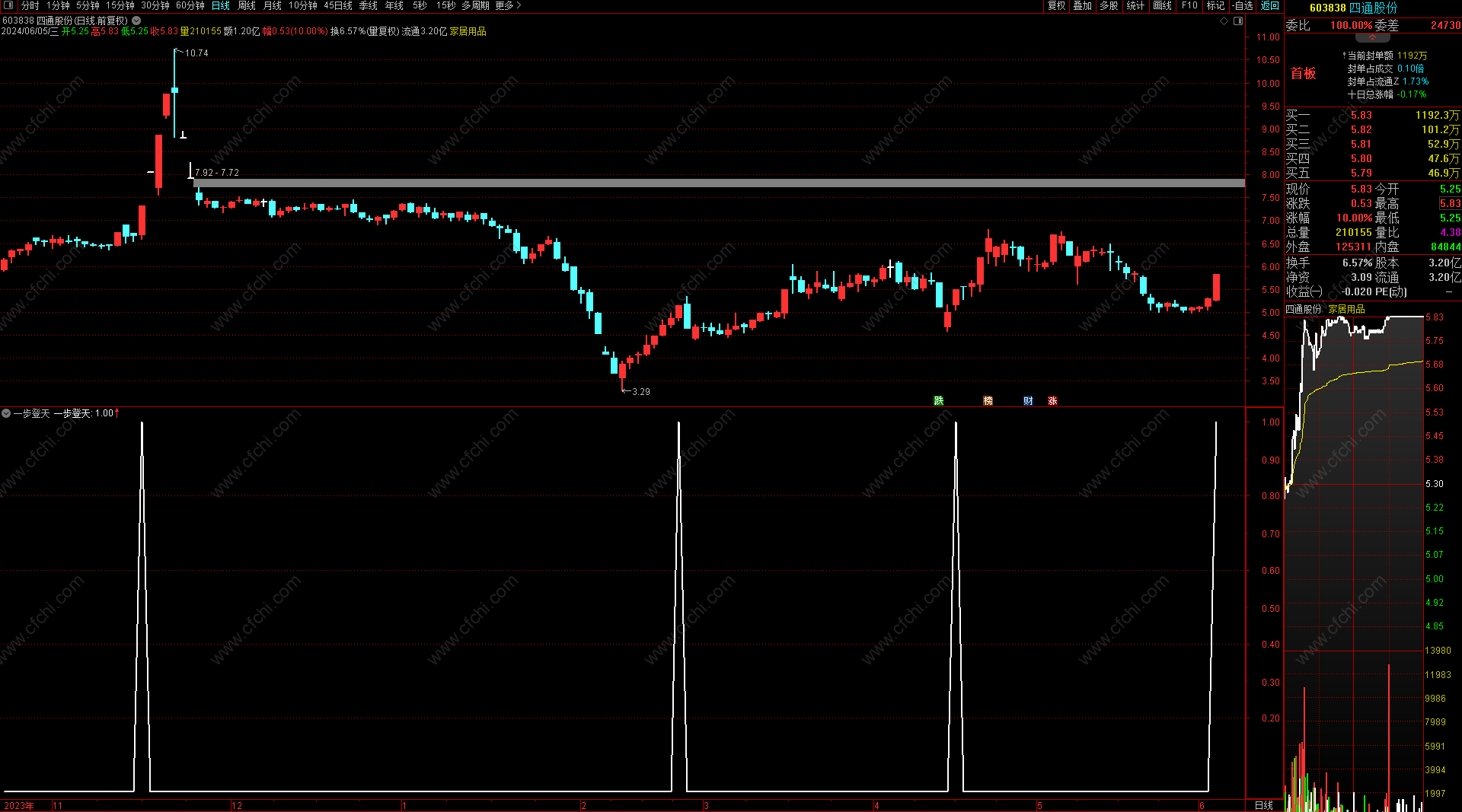Click the gray gap zone band
This screenshot has width=1462, height=812.
coord(720,183)
